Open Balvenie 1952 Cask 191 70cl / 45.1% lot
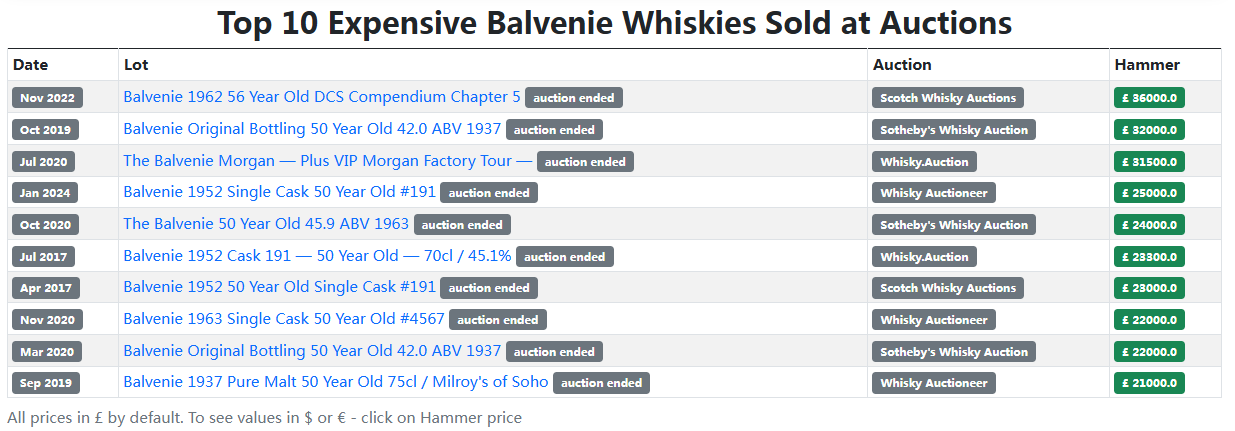 click(317, 256)
